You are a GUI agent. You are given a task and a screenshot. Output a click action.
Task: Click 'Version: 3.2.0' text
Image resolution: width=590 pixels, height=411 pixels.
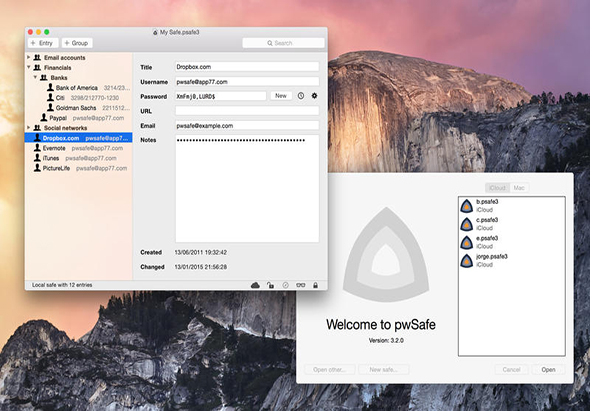pos(386,340)
